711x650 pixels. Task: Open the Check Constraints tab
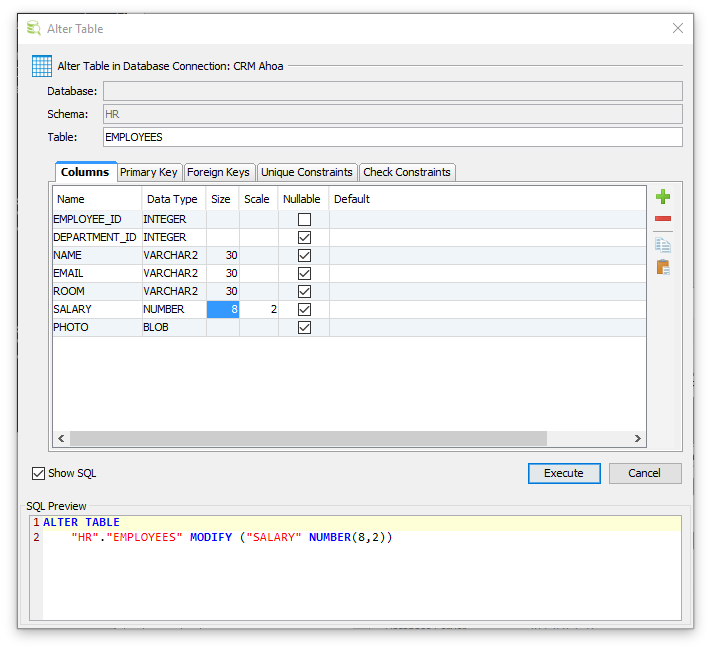click(407, 172)
